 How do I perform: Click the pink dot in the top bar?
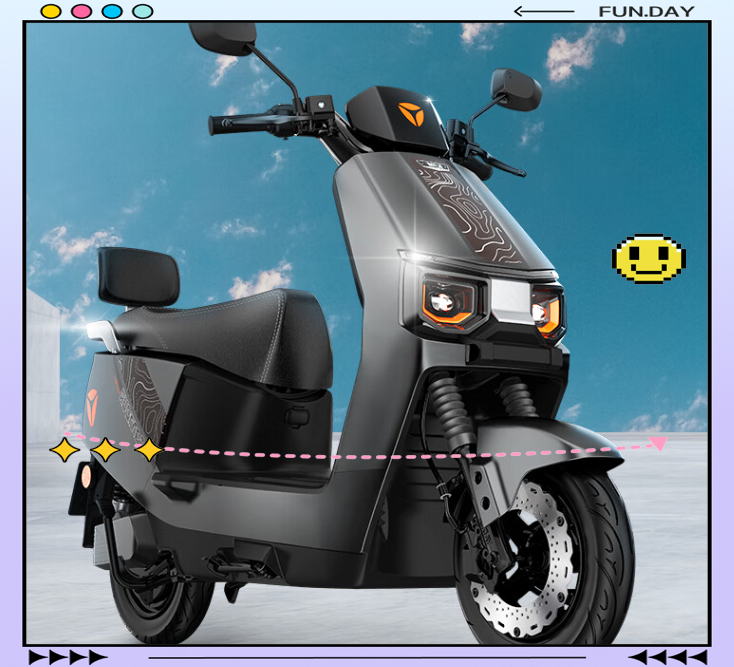tap(81, 11)
